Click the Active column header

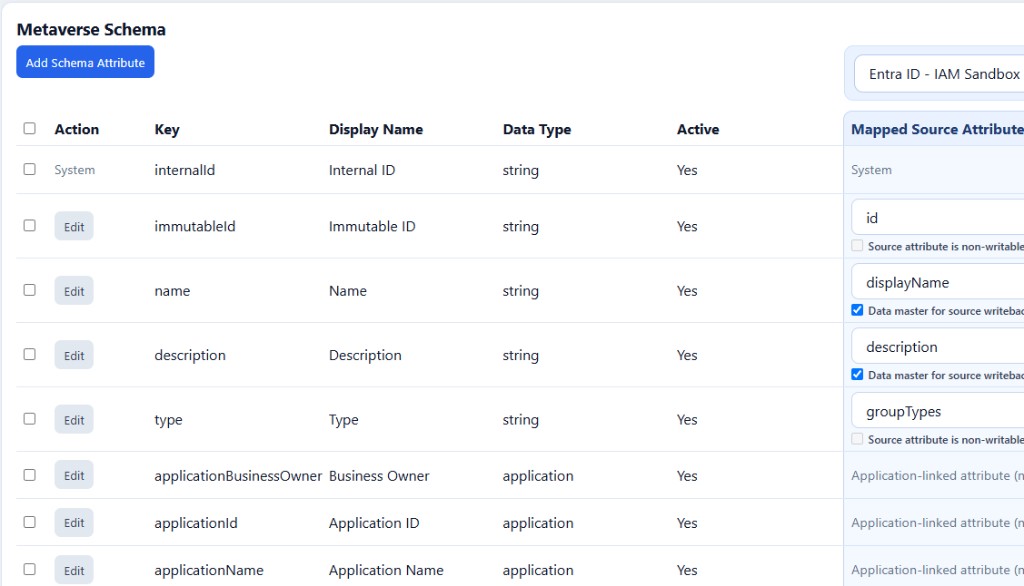pyautogui.click(x=697, y=129)
